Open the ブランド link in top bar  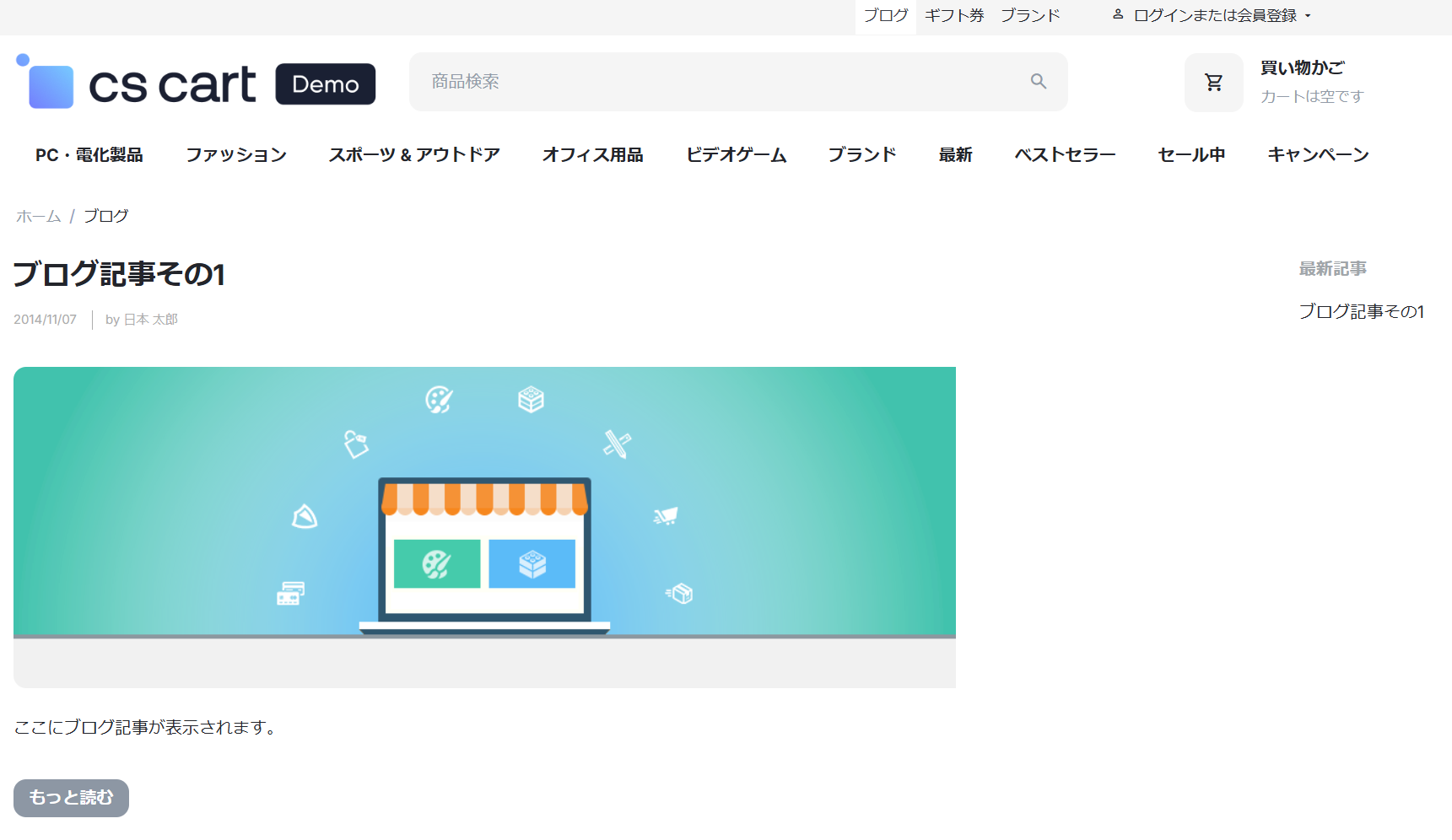(1029, 15)
